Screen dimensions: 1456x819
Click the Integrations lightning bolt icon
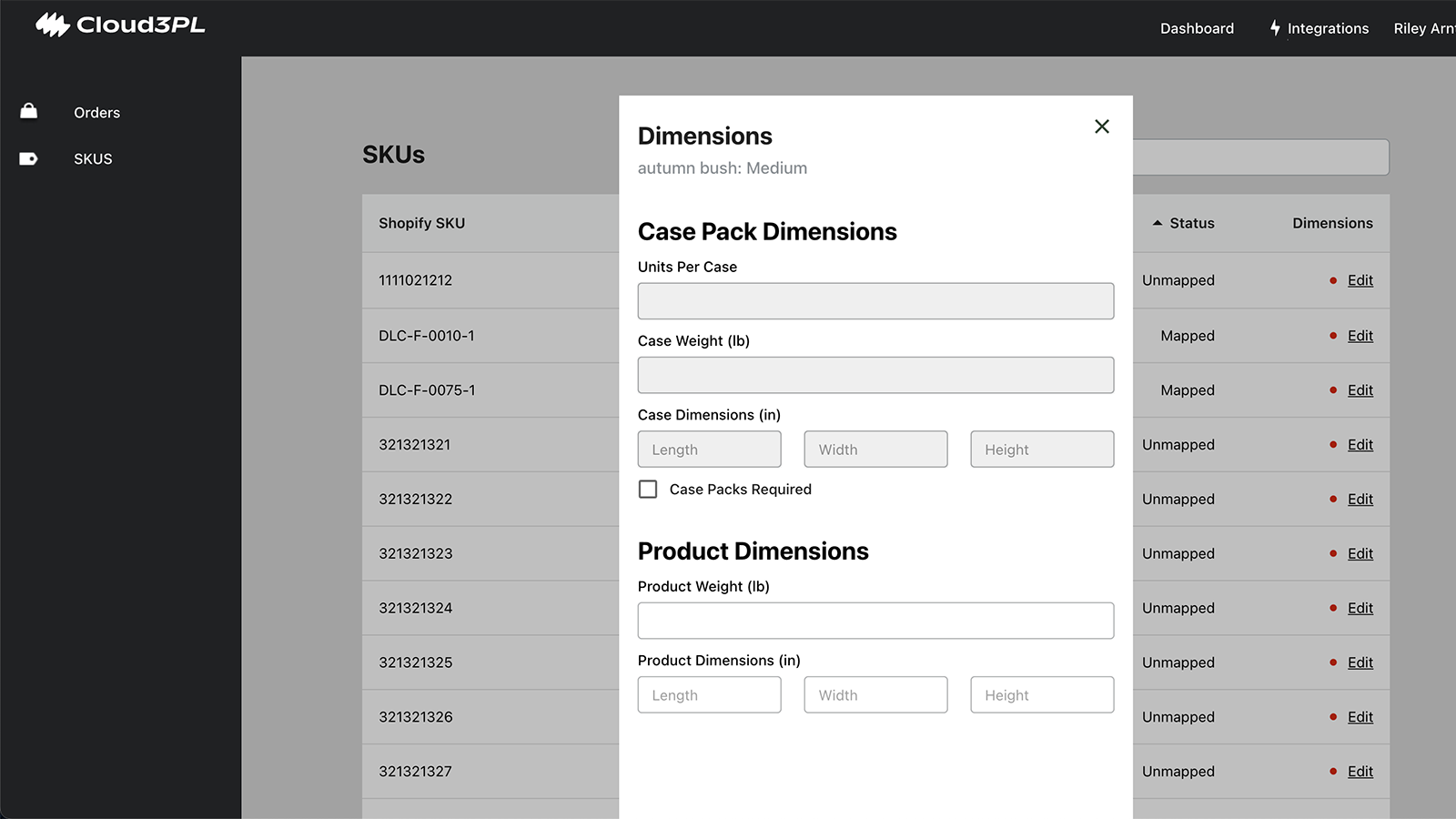(1275, 28)
